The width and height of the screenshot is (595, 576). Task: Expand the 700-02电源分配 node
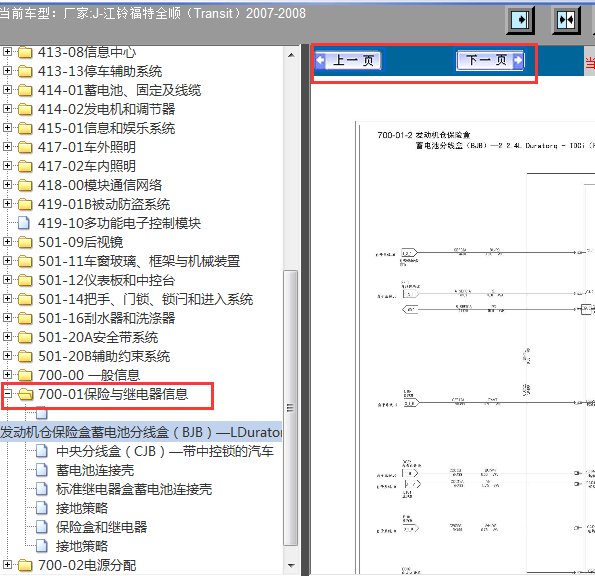tap(7, 565)
